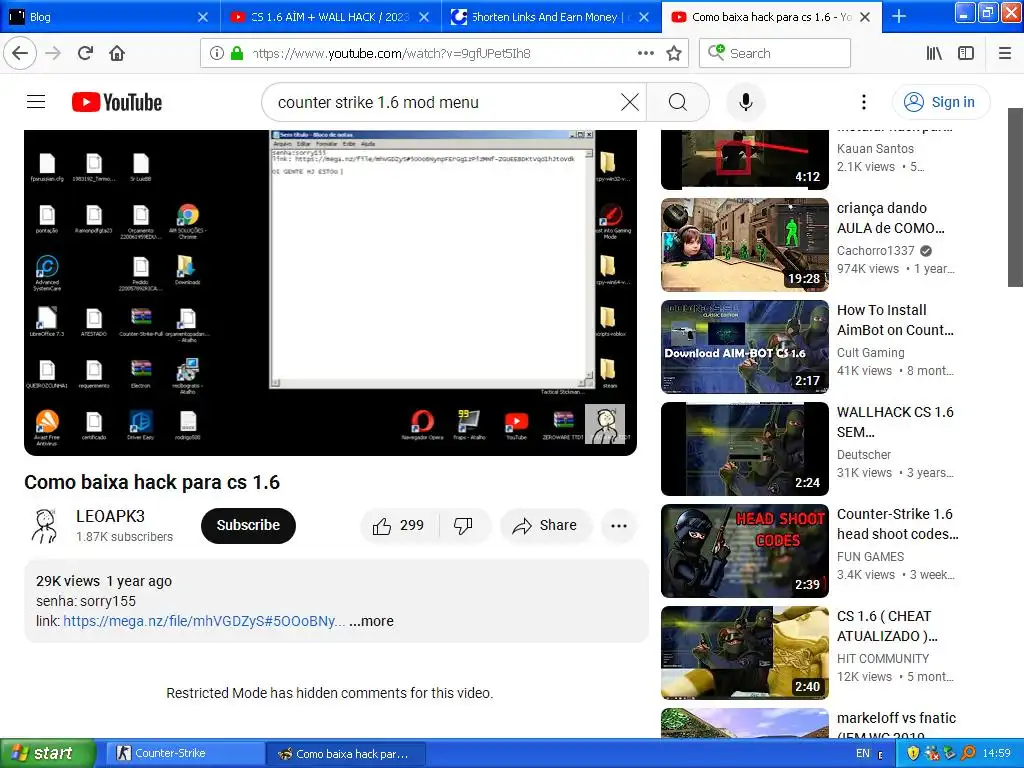1024x768 pixels.
Task: Open WALLHACK CS 1.6 SEM video thumbnail
Action: point(744,449)
